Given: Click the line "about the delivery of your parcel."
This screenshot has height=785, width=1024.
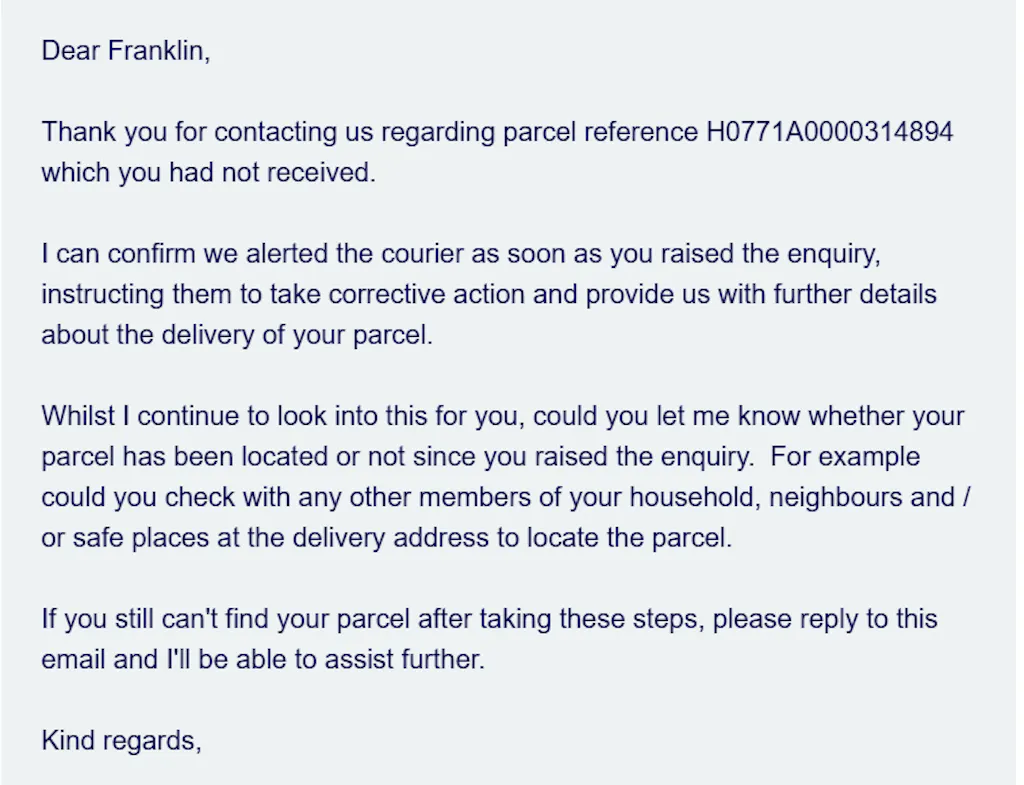Looking at the screenshot, I should [x=237, y=335].
